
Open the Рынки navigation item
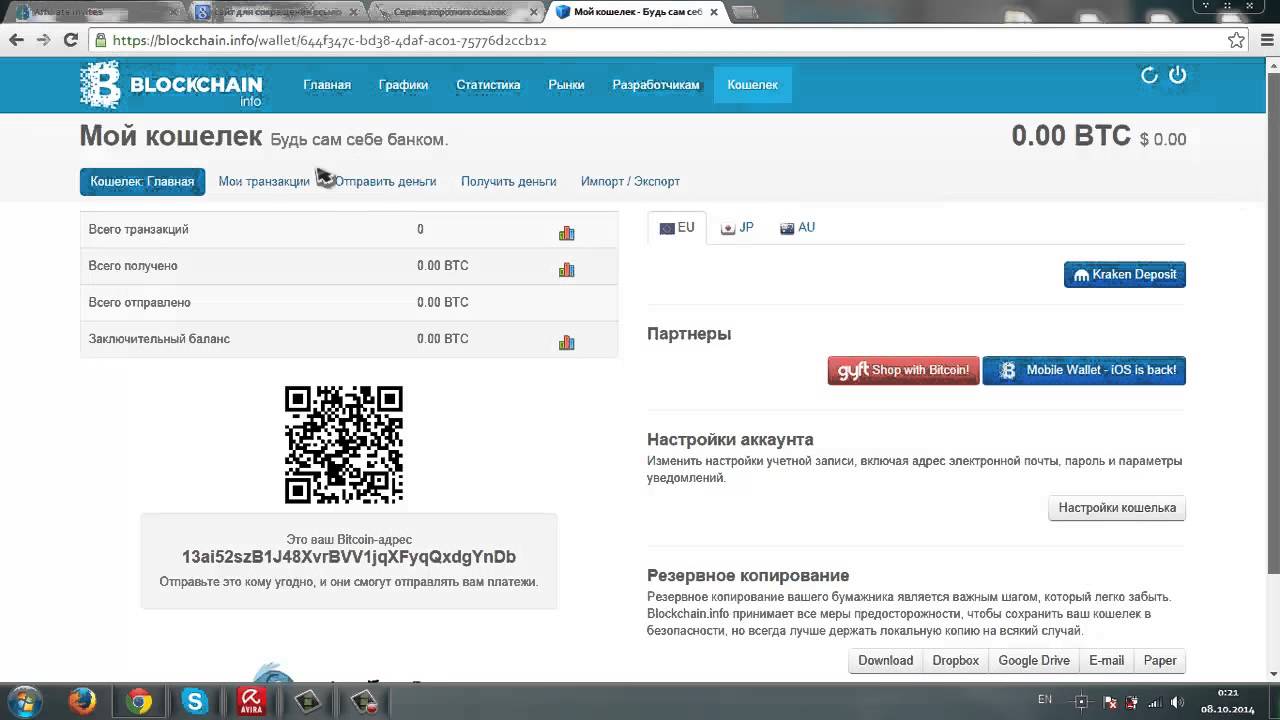(566, 85)
